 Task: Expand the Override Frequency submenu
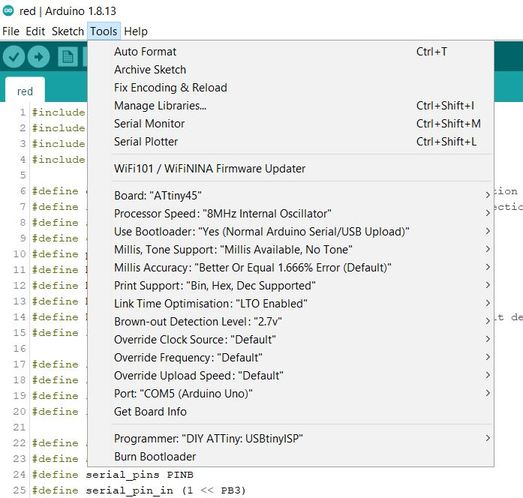pyautogui.click(x=291, y=358)
